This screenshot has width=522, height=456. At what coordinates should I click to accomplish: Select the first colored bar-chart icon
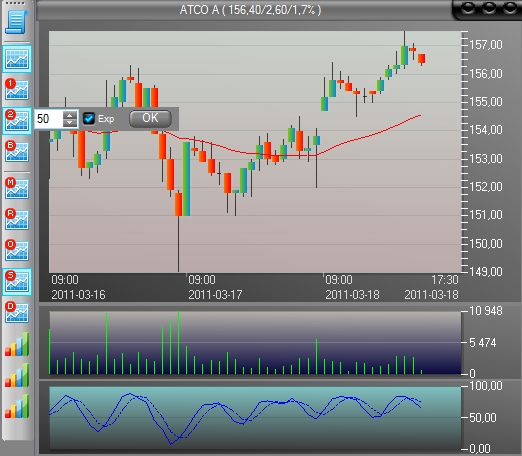17,344
